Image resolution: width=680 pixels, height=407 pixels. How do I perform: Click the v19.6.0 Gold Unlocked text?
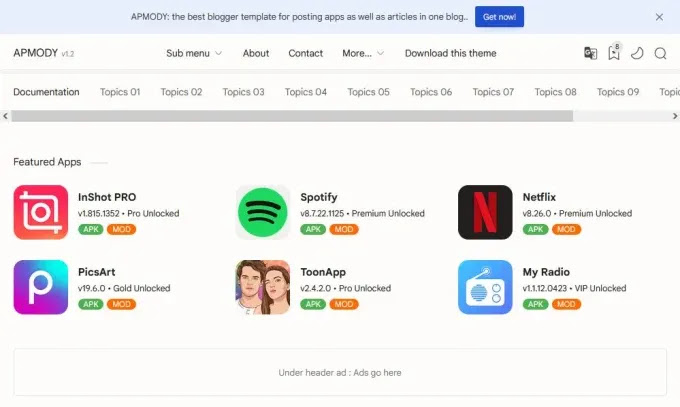[124, 288]
